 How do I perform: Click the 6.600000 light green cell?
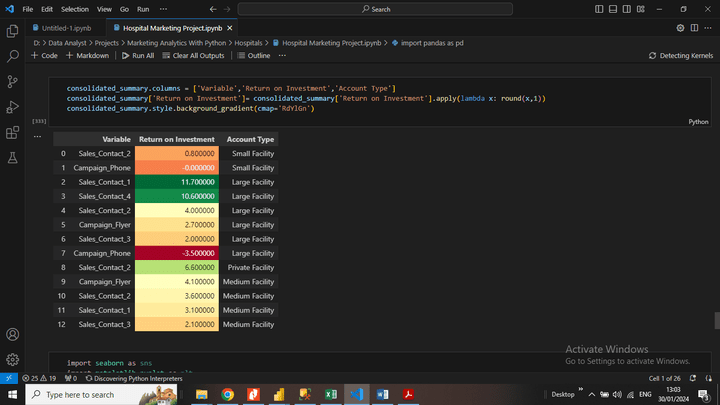coord(177,267)
